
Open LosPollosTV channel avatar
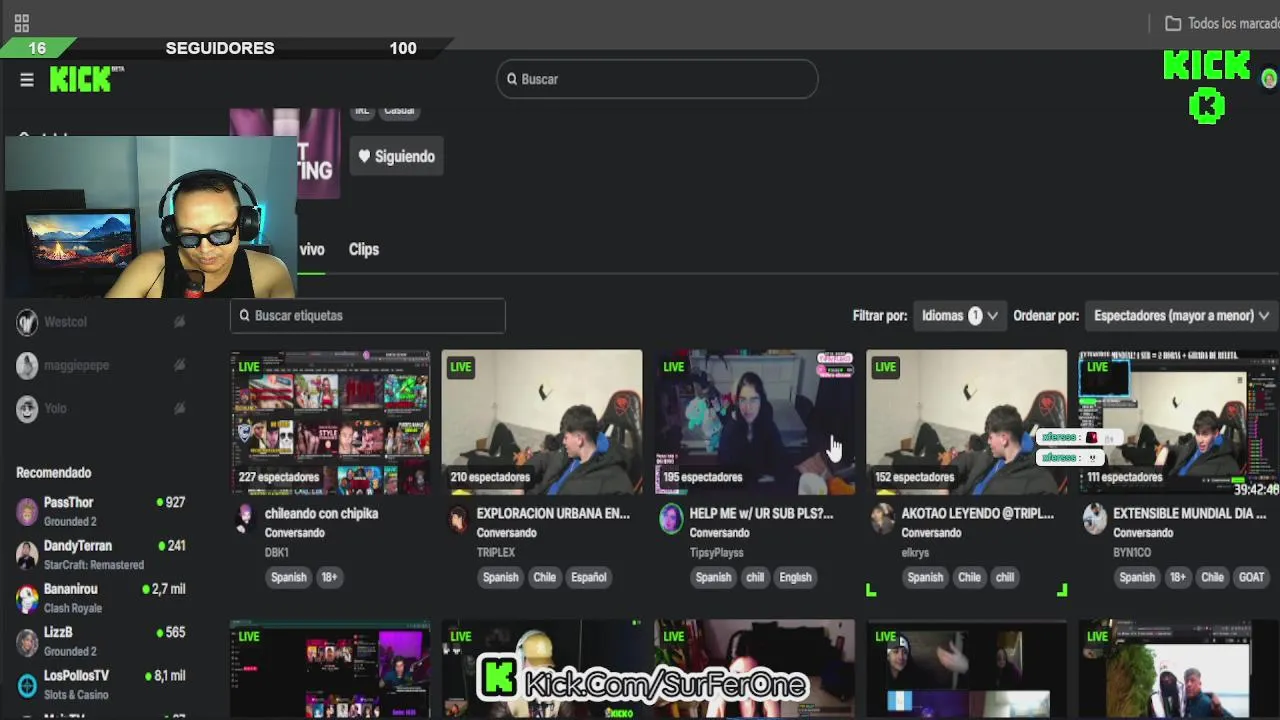pos(27,685)
